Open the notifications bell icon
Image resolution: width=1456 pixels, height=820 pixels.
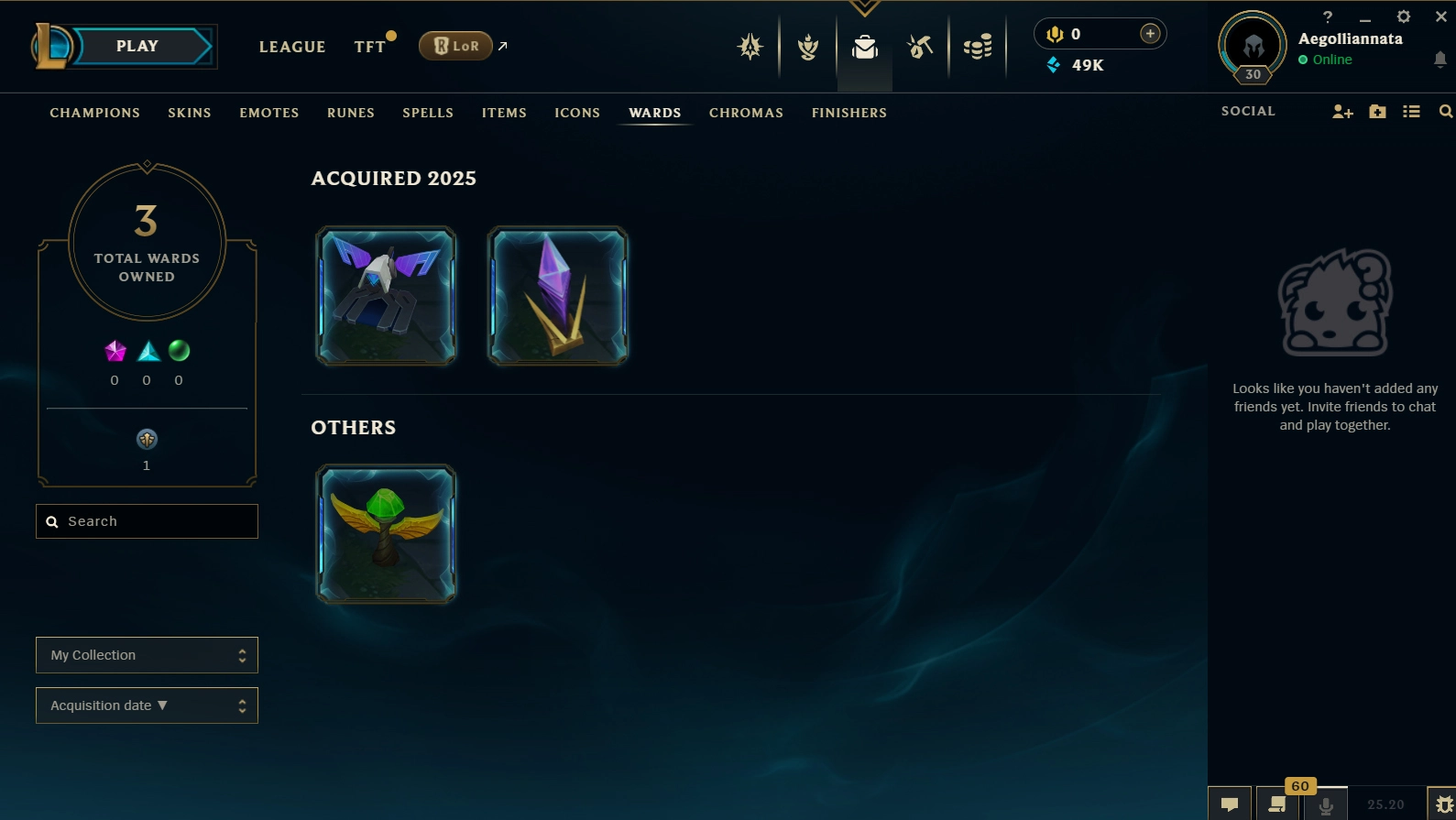point(1440,60)
